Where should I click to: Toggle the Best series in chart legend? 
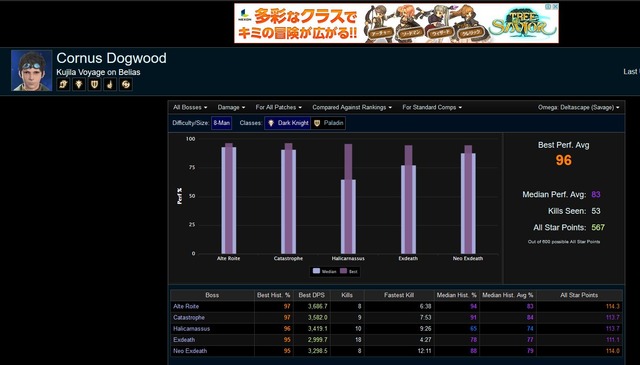coord(349,271)
